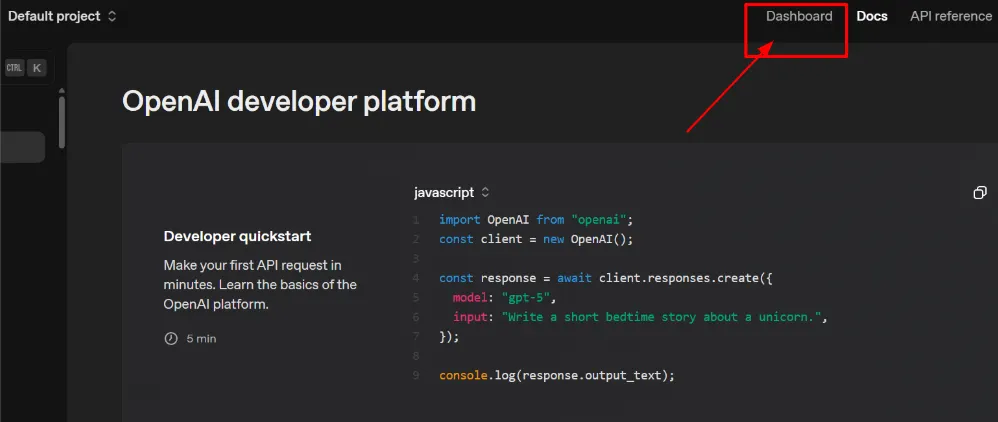This screenshot has width=998, height=422.
Task: Open the Developer quickstart link
Action: (x=237, y=236)
